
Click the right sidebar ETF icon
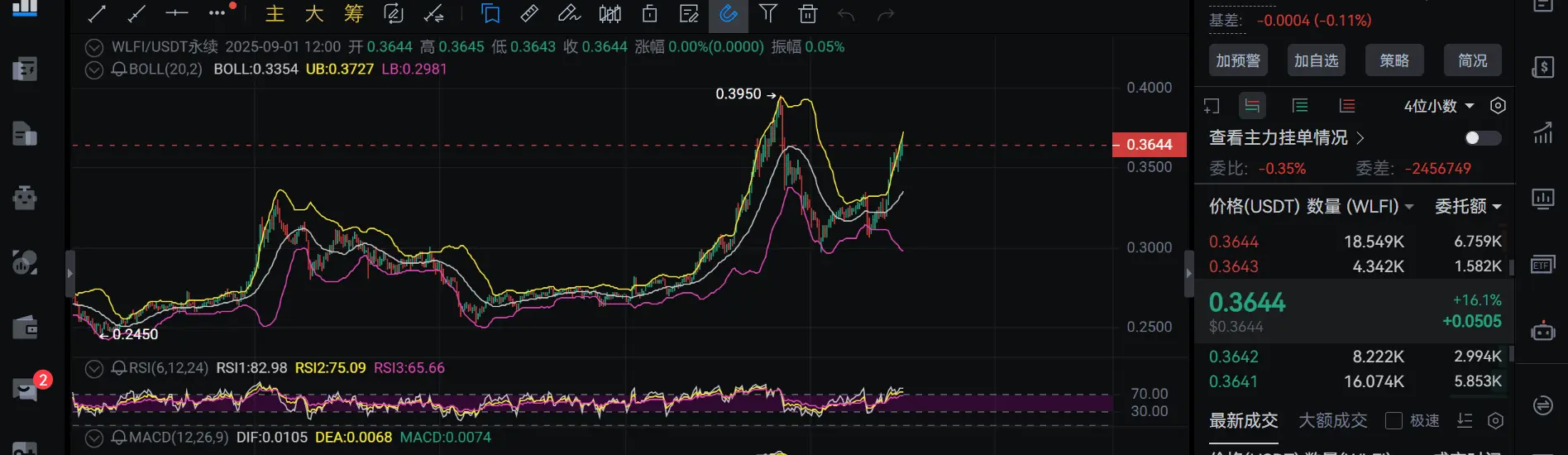[x=1542, y=265]
